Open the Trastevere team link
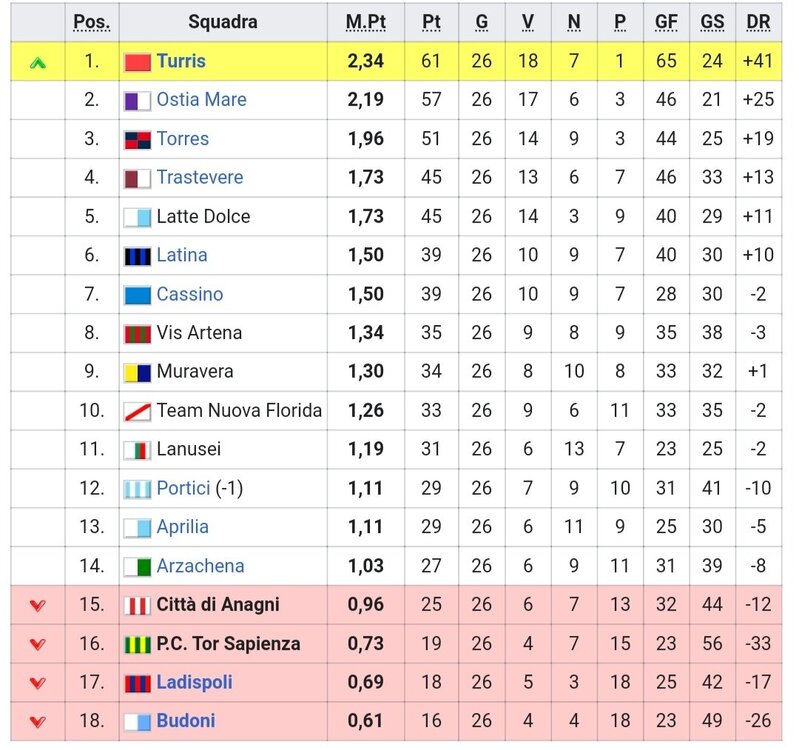Image resolution: width=799 pixels, height=750 pixels. [200, 177]
